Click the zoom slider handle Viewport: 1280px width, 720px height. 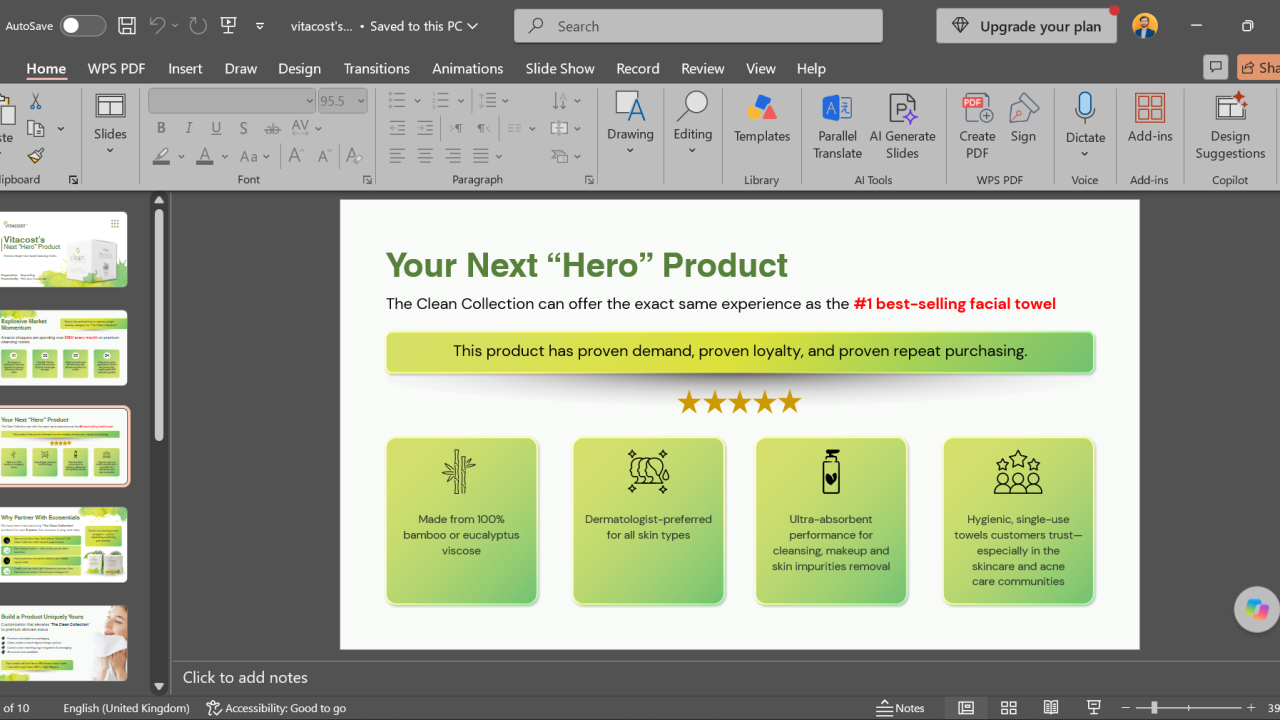tap(1153, 708)
